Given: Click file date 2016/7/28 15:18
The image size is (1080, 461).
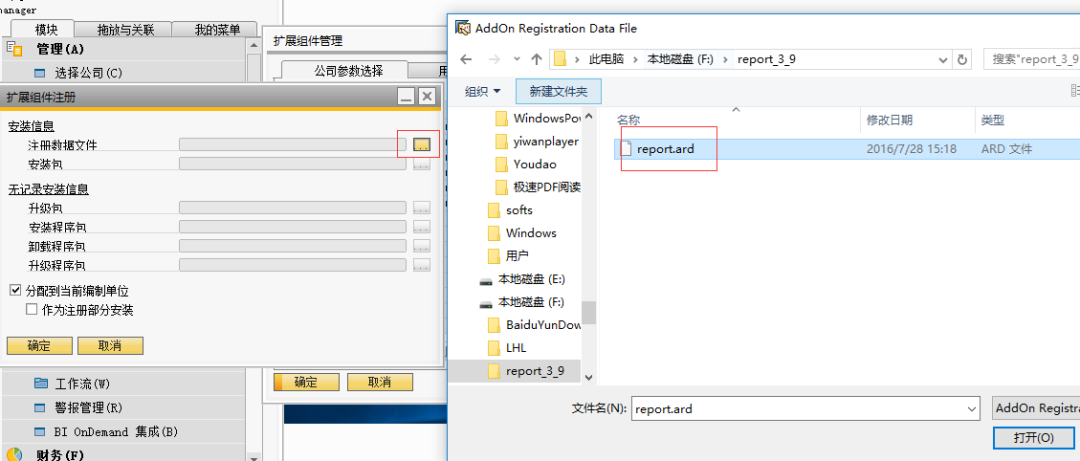Looking at the screenshot, I should tap(911, 148).
